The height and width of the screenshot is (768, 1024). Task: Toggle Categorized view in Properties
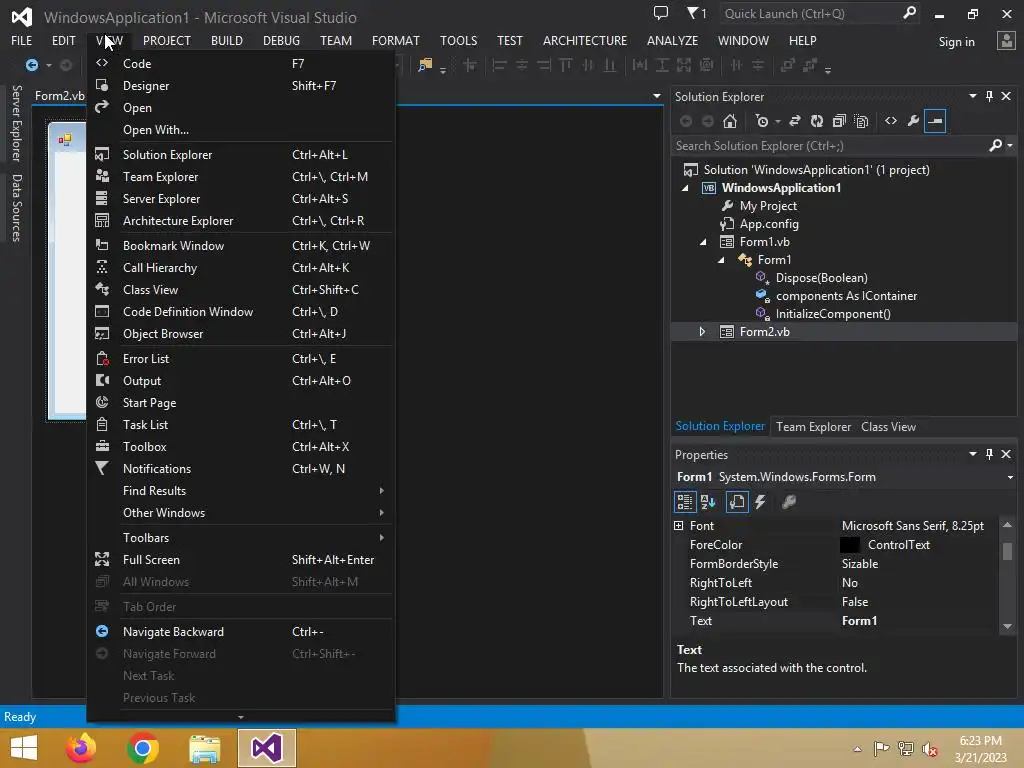684,502
